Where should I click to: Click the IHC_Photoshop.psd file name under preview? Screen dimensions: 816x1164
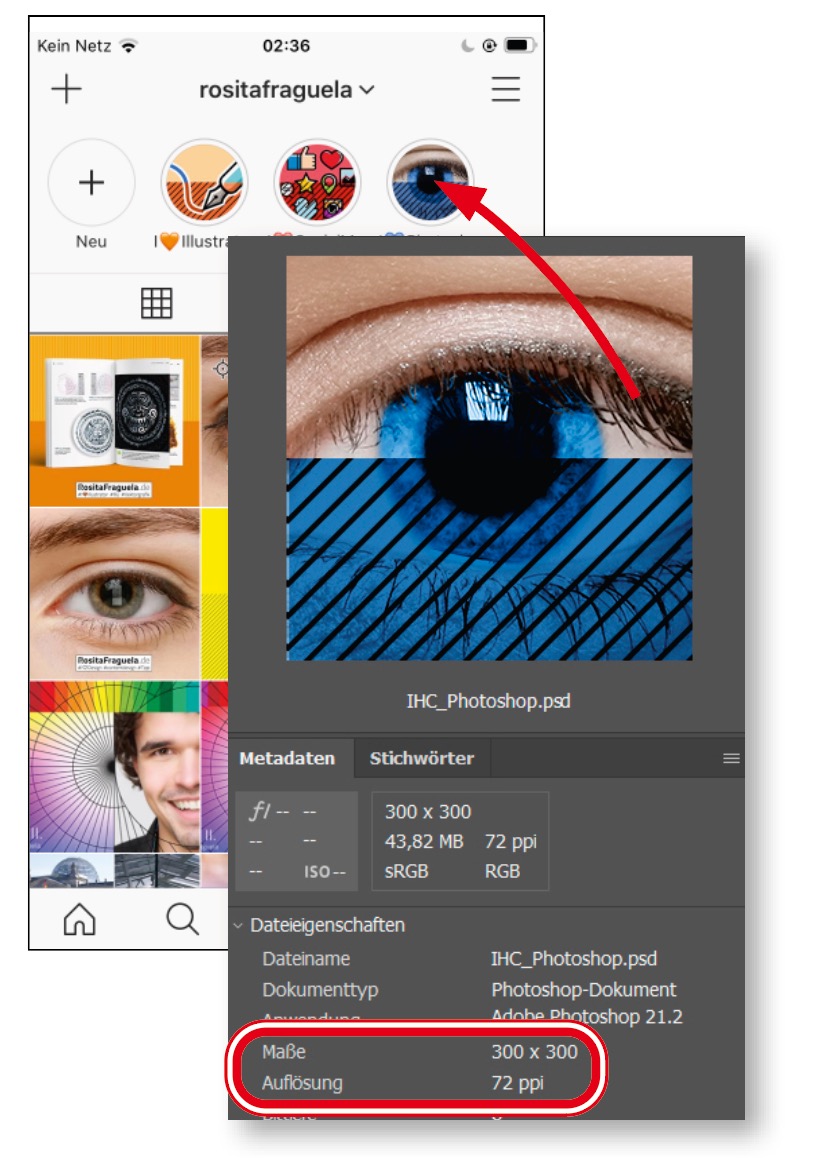[489, 701]
